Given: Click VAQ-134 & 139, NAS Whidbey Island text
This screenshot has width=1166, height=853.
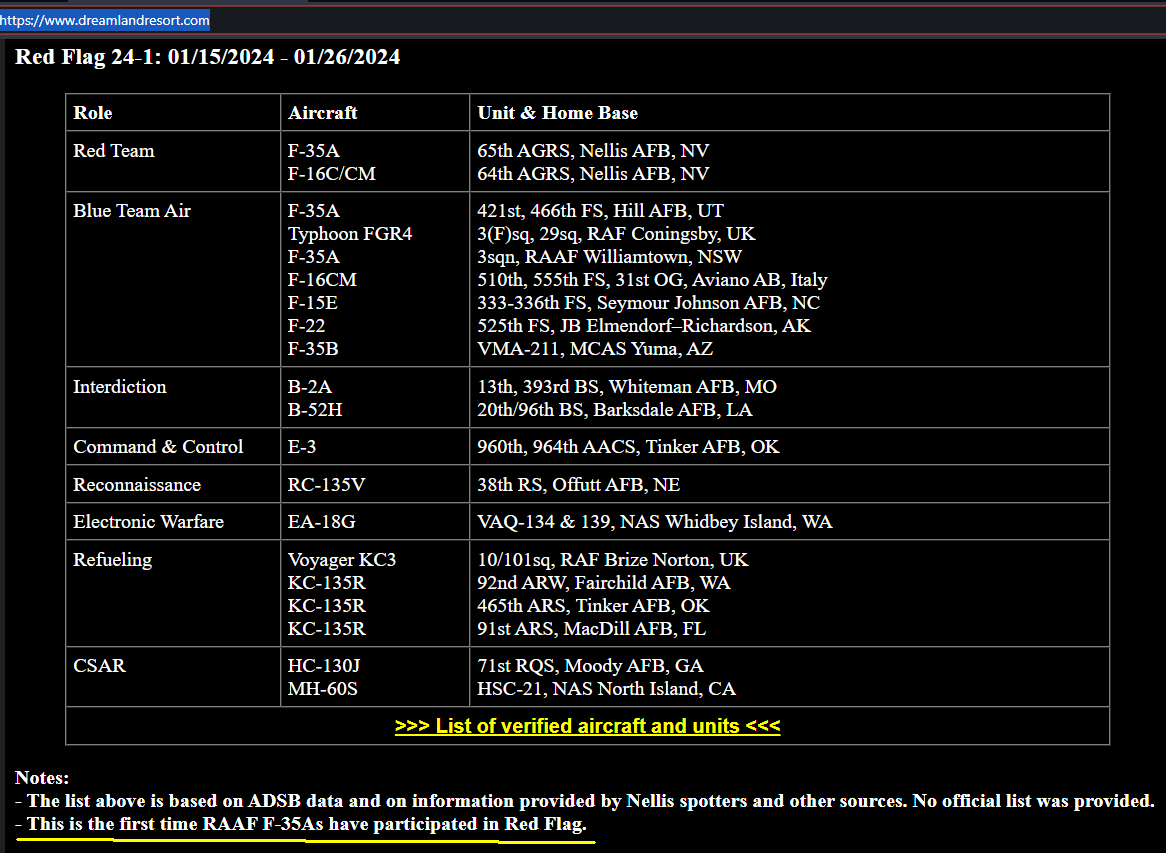Looking at the screenshot, I should click(655, 522).
